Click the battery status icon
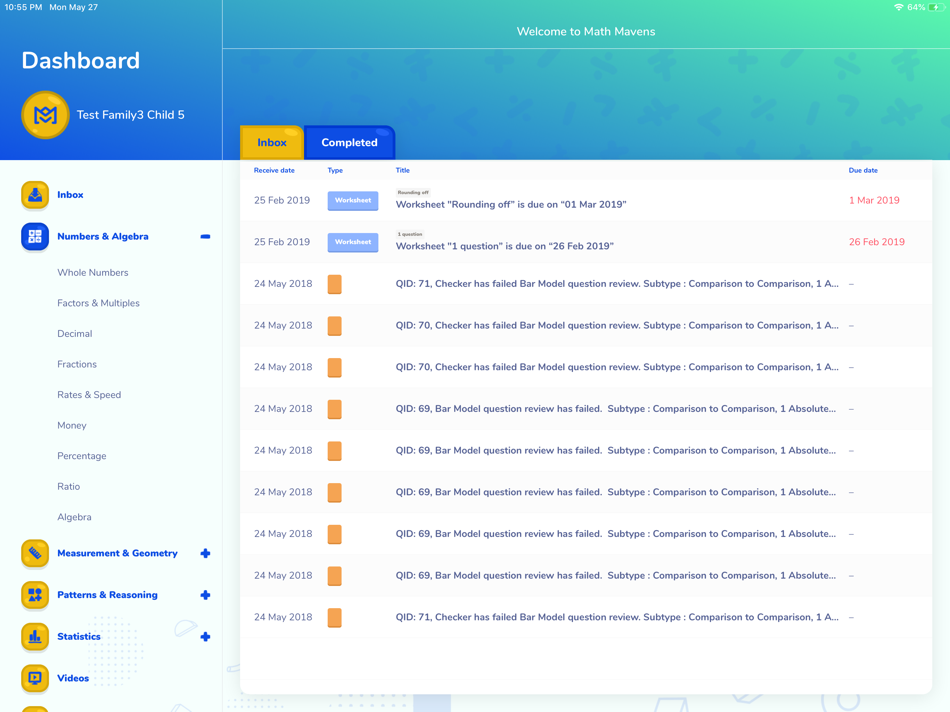The height and width of the screenshot is (712, 950). click(936, 7)
